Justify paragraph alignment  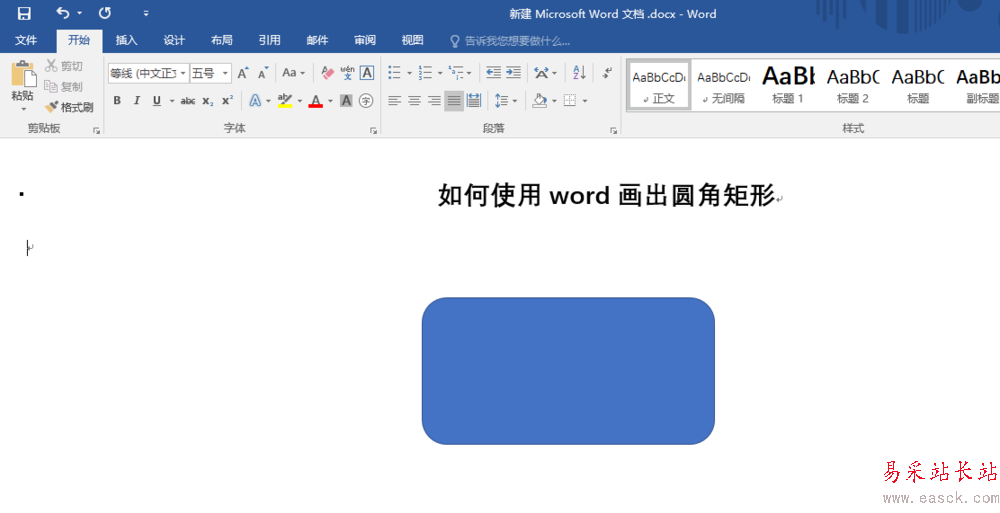(454, 101)
